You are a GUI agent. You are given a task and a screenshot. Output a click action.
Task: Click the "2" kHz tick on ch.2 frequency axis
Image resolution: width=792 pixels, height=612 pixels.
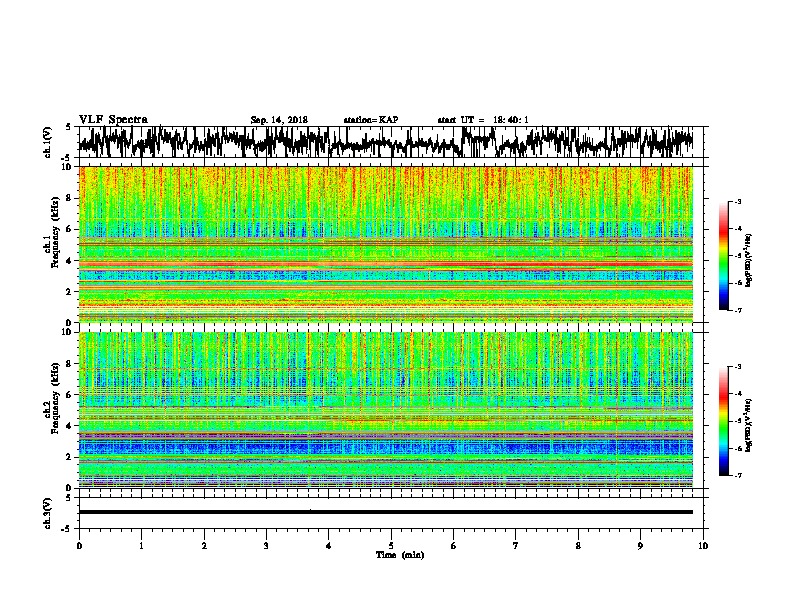pyautogui.click(x=70, y=457)
